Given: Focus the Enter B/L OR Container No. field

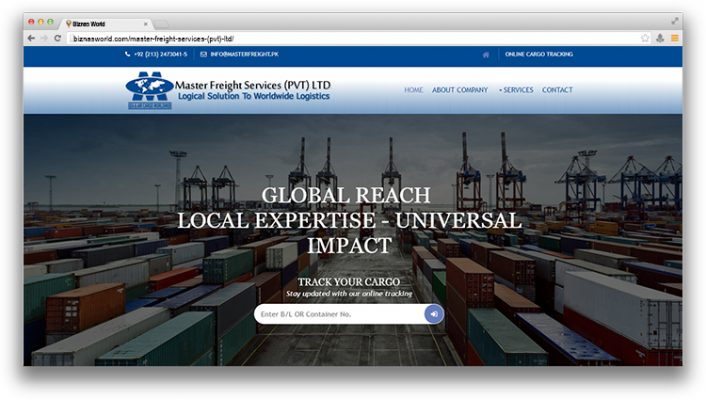Looking at the screenshot, I should [339, 314].
